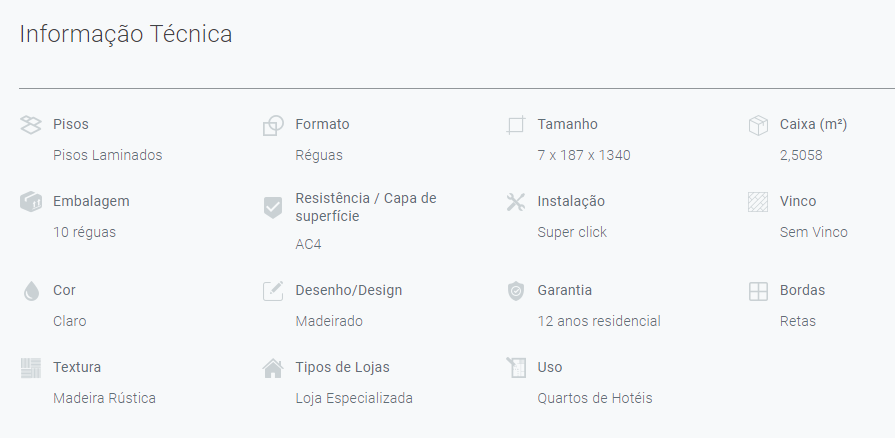Click the Pisos layers icon
This screenshot has height=438, width=895.
(x=31, y=124)
